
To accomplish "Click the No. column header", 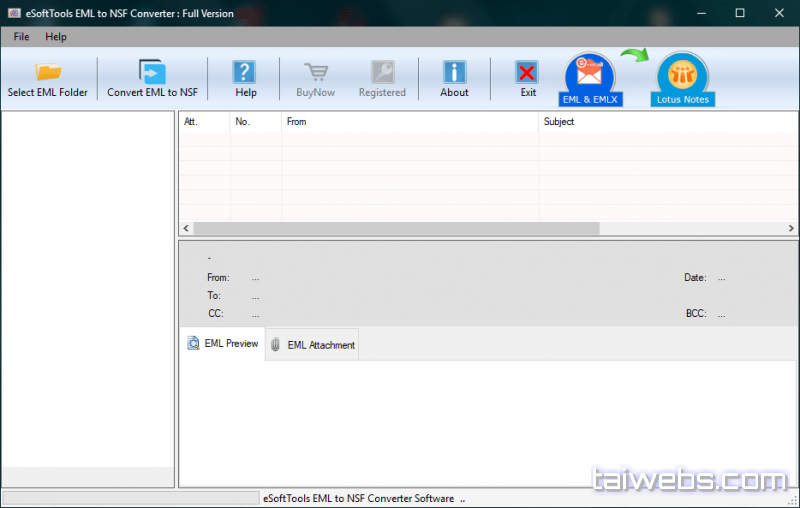I will click(256, 122).
